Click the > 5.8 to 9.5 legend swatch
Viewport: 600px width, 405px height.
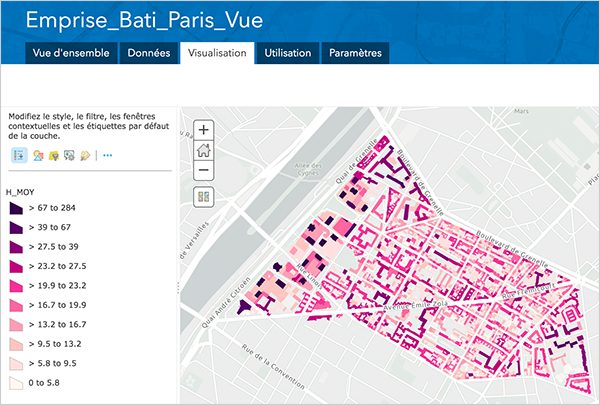click(16, 364)
